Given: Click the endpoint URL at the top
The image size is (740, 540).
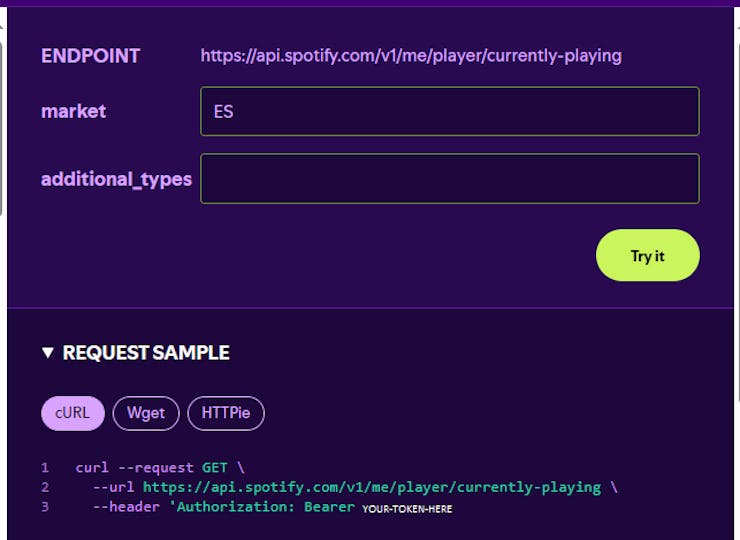Looking at the screenshot, I should pos(411,56).
